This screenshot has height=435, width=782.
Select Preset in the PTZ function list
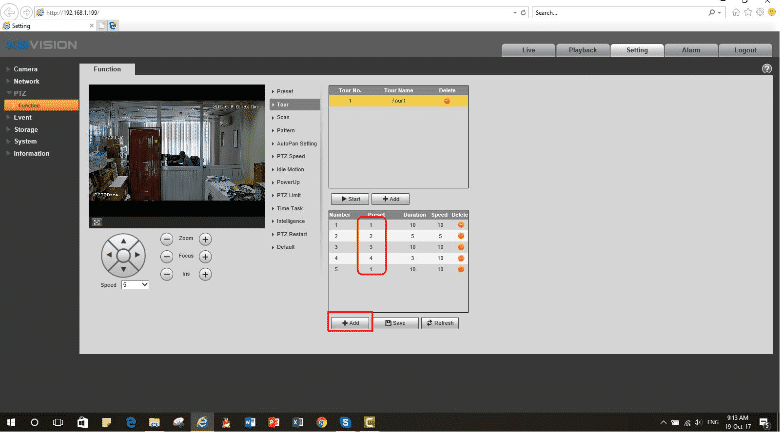coord(284,91)
